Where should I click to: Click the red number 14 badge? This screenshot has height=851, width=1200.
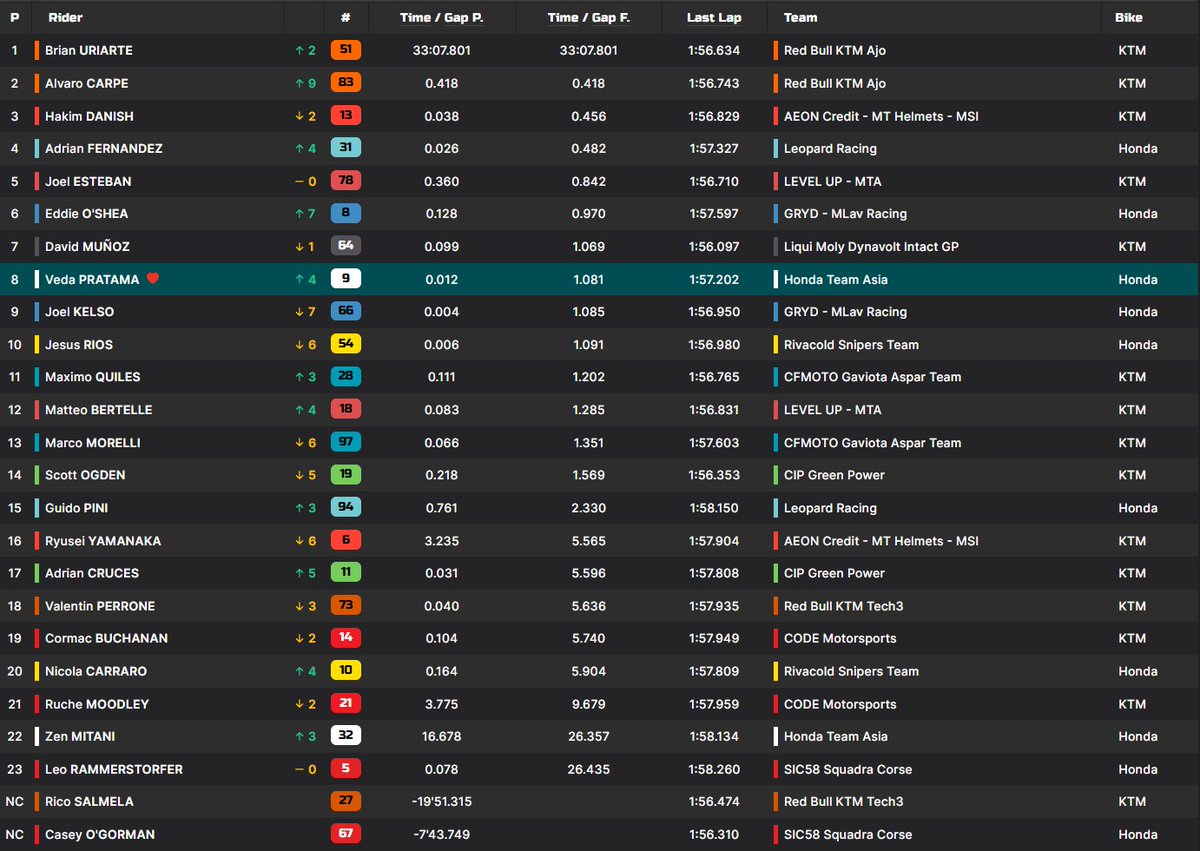(345, 638)
